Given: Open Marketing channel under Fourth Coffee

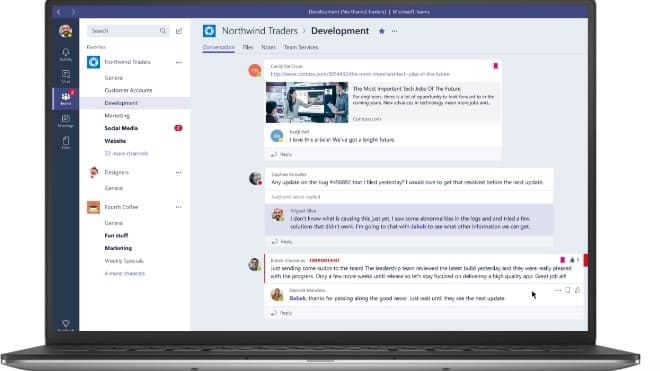Looking at the screenshot, I should (x=118, y=248).
